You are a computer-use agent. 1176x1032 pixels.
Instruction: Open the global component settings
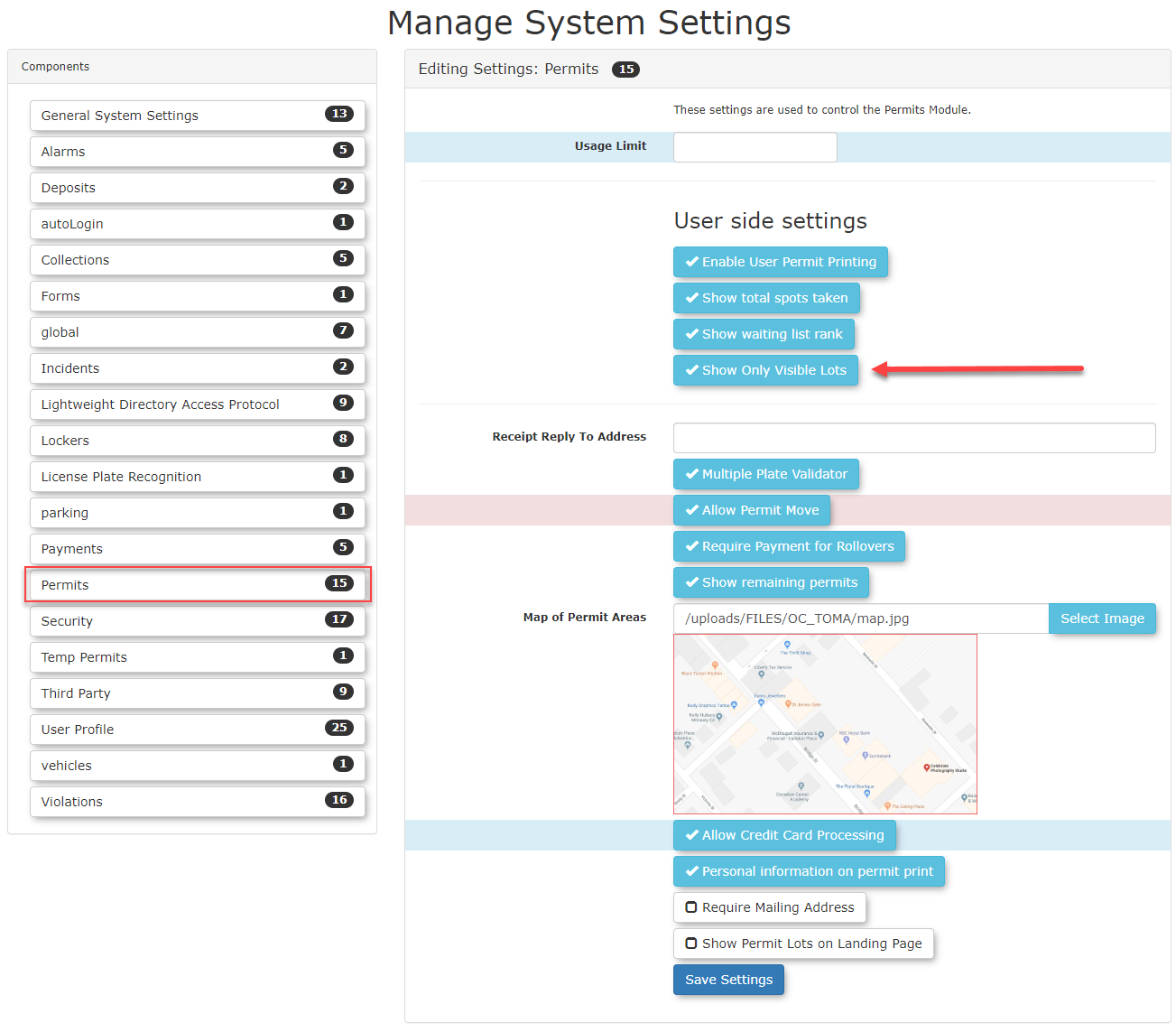click(198, 332)
